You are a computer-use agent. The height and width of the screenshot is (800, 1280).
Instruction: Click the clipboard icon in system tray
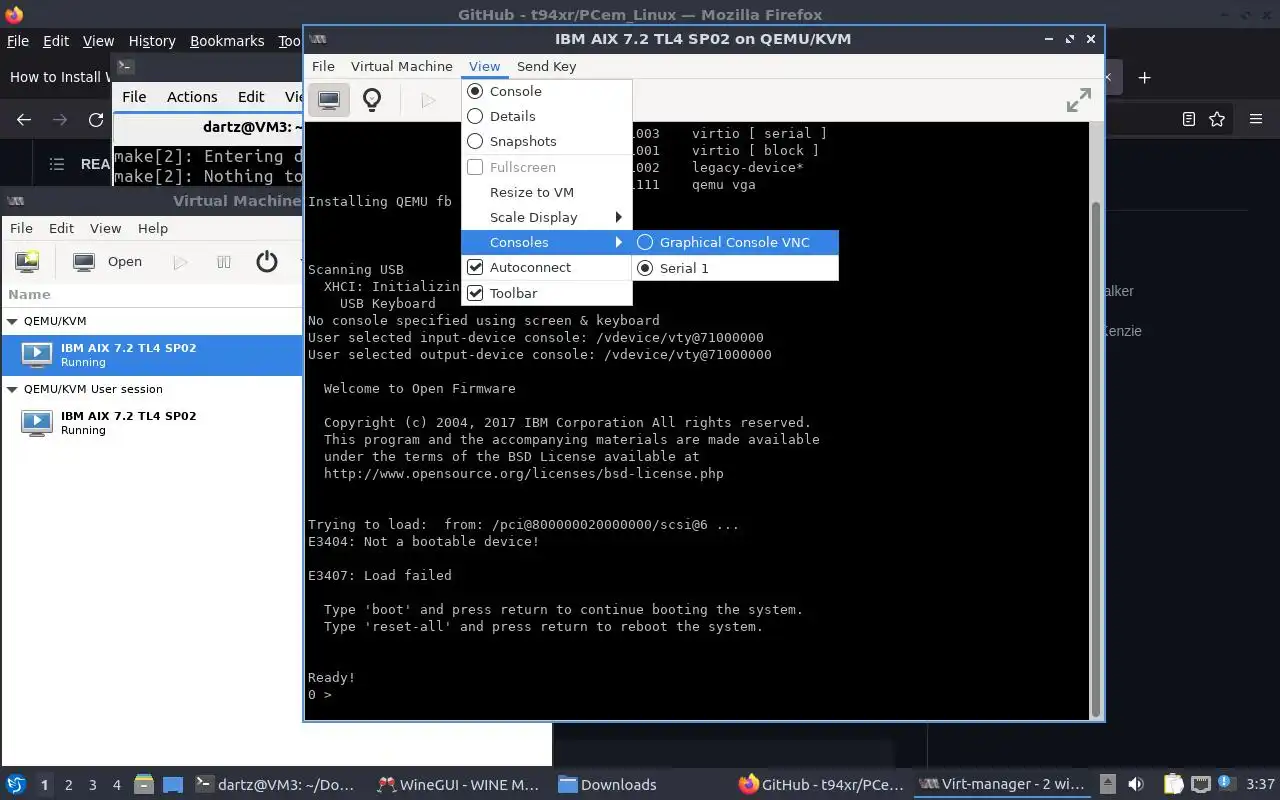1173,784
